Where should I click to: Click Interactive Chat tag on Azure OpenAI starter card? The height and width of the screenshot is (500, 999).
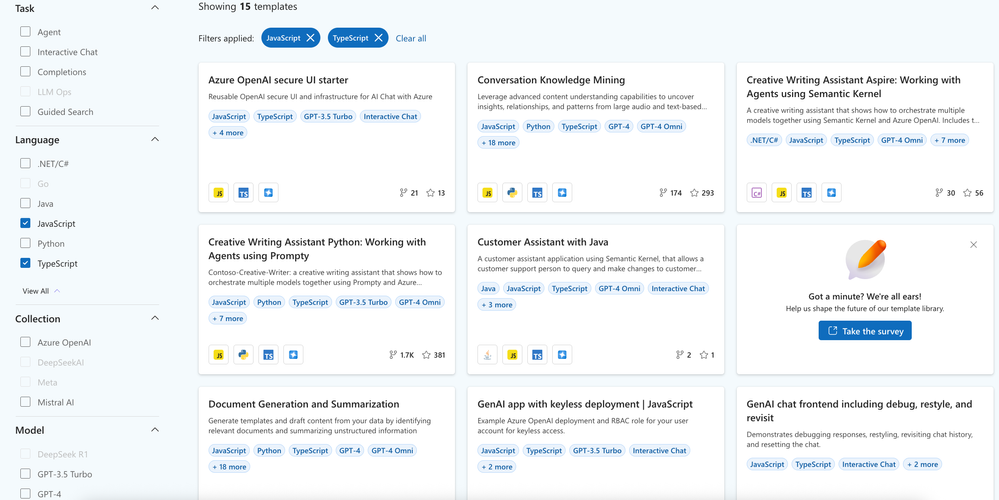click(x=391, y=117)
